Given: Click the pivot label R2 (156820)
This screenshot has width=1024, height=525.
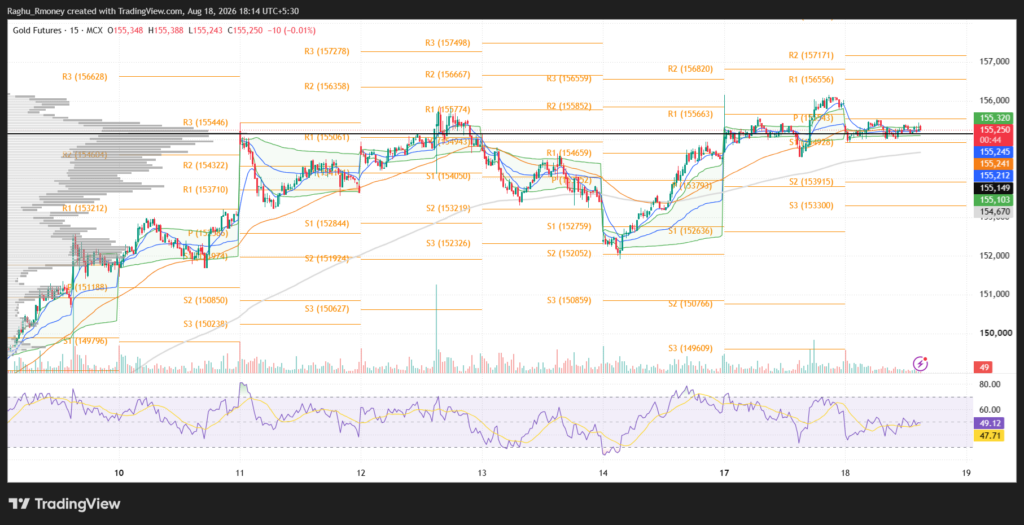Looking at the screenshot, I should click(690, 69).
